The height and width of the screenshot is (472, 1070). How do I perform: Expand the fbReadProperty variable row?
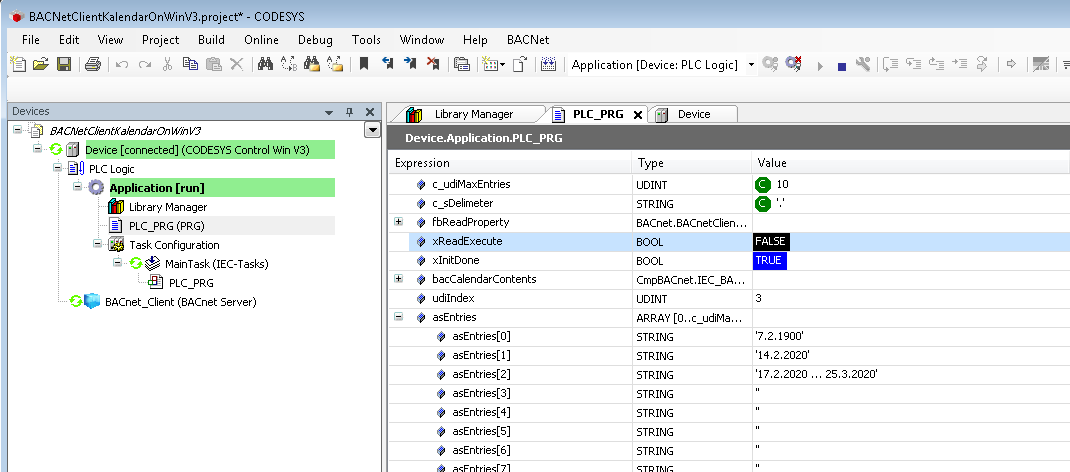click(399, 222)
